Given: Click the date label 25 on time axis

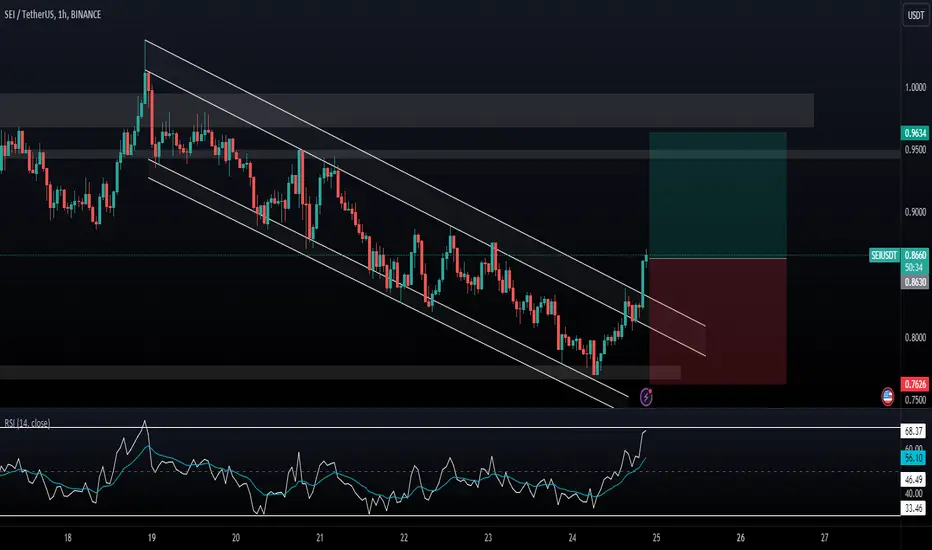Looking at the screenshot, I should point(656,538).
